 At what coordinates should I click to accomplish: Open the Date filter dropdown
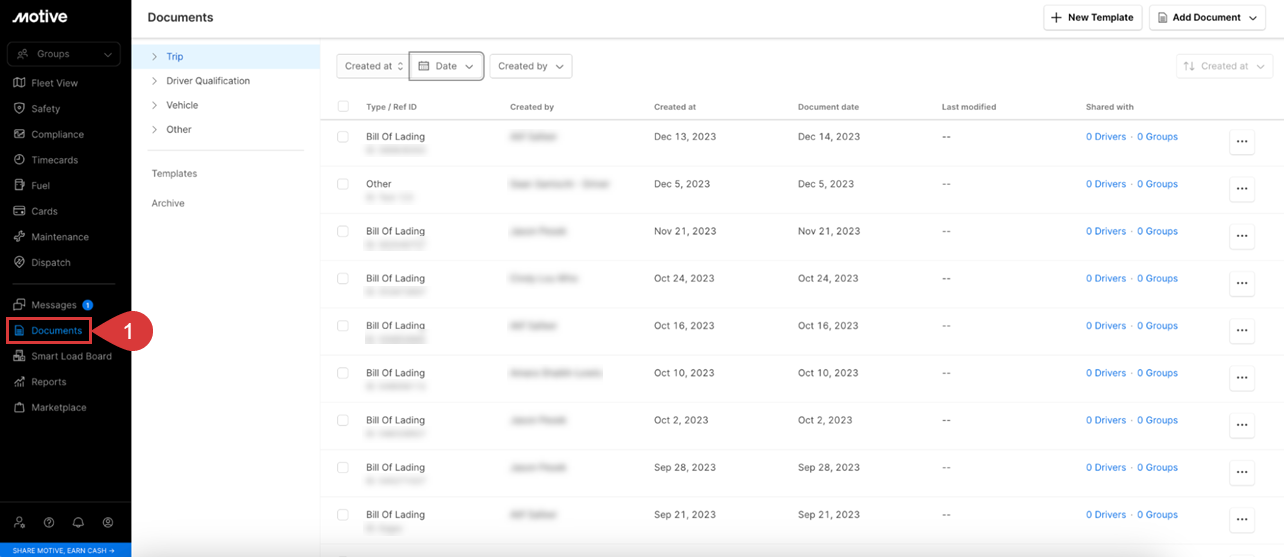point(446,66)
